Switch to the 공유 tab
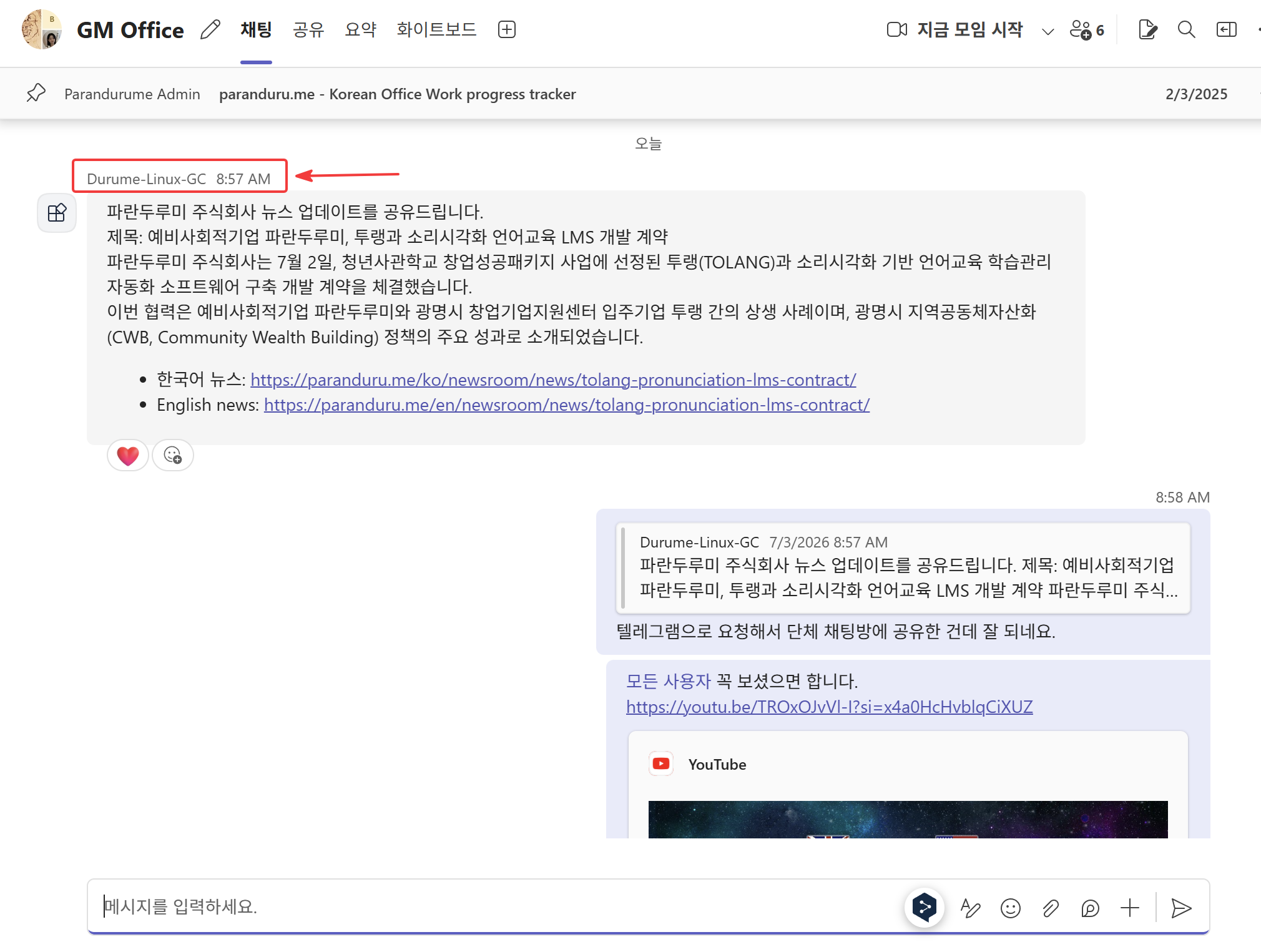Screen dimensions: 1261x952 click(308, 29)
